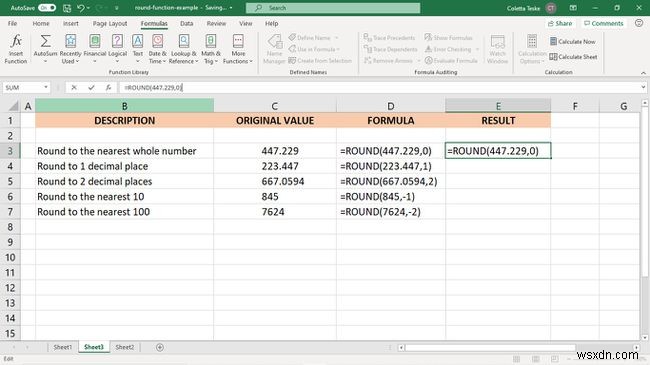Viewport: 650px width, 365px height.
Task: Open Name Manager
Action: pos(274,49)
